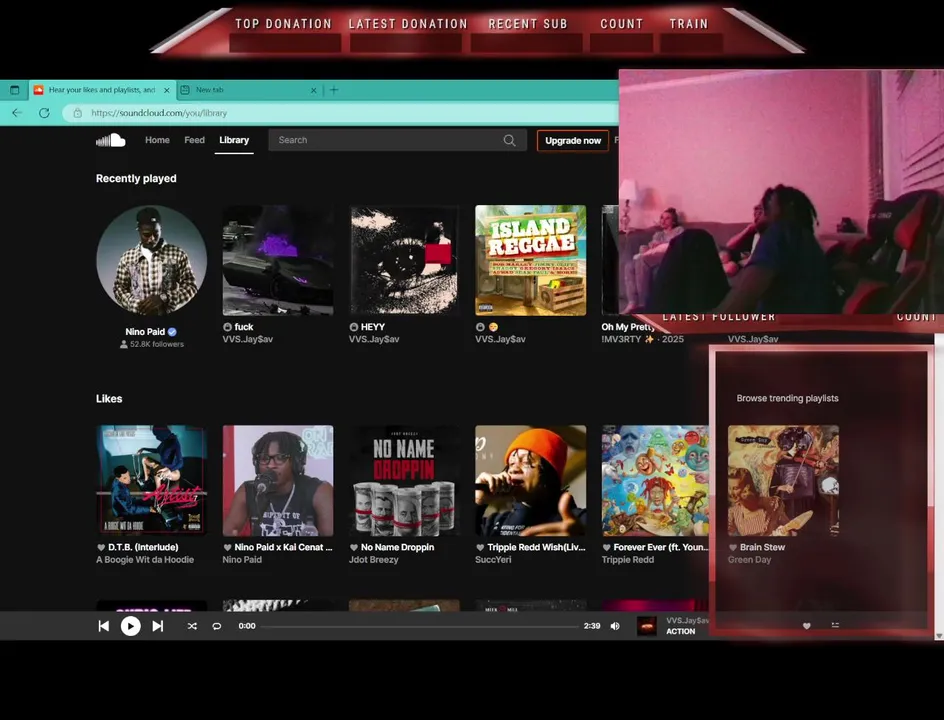Click the Likes section heading
The image size is (944, 720).
click(109, 399)
